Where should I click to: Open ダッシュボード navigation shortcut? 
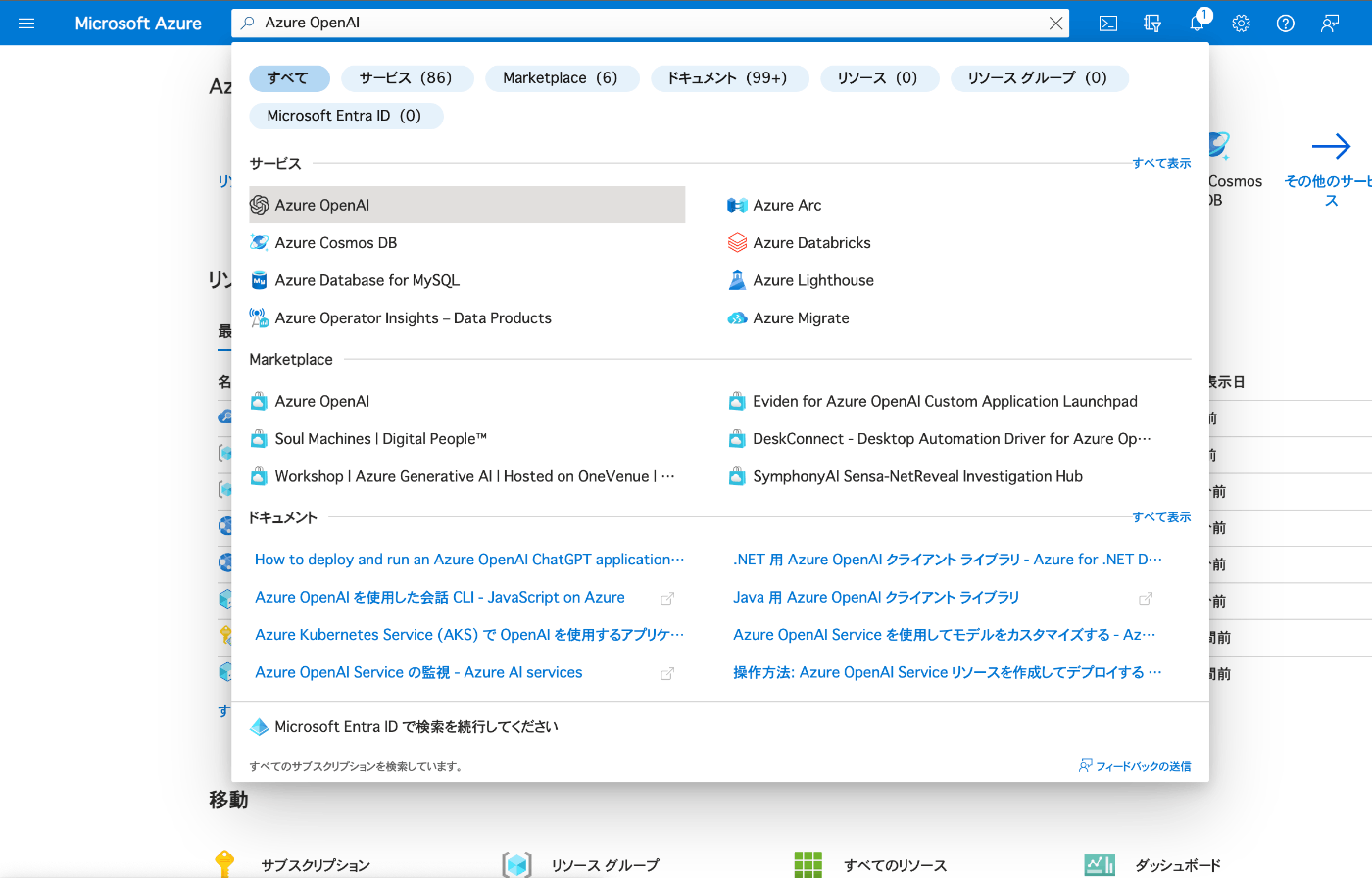(x=1178, y=865)
